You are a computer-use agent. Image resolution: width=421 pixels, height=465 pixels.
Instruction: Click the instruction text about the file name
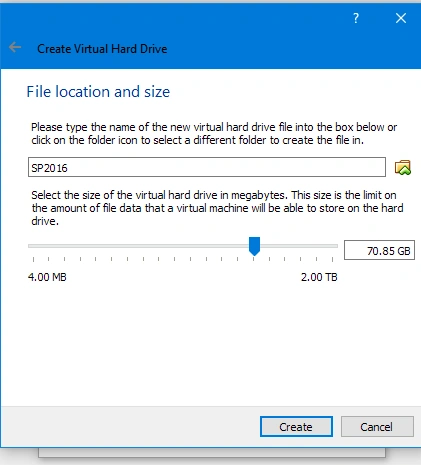[214, 133]
